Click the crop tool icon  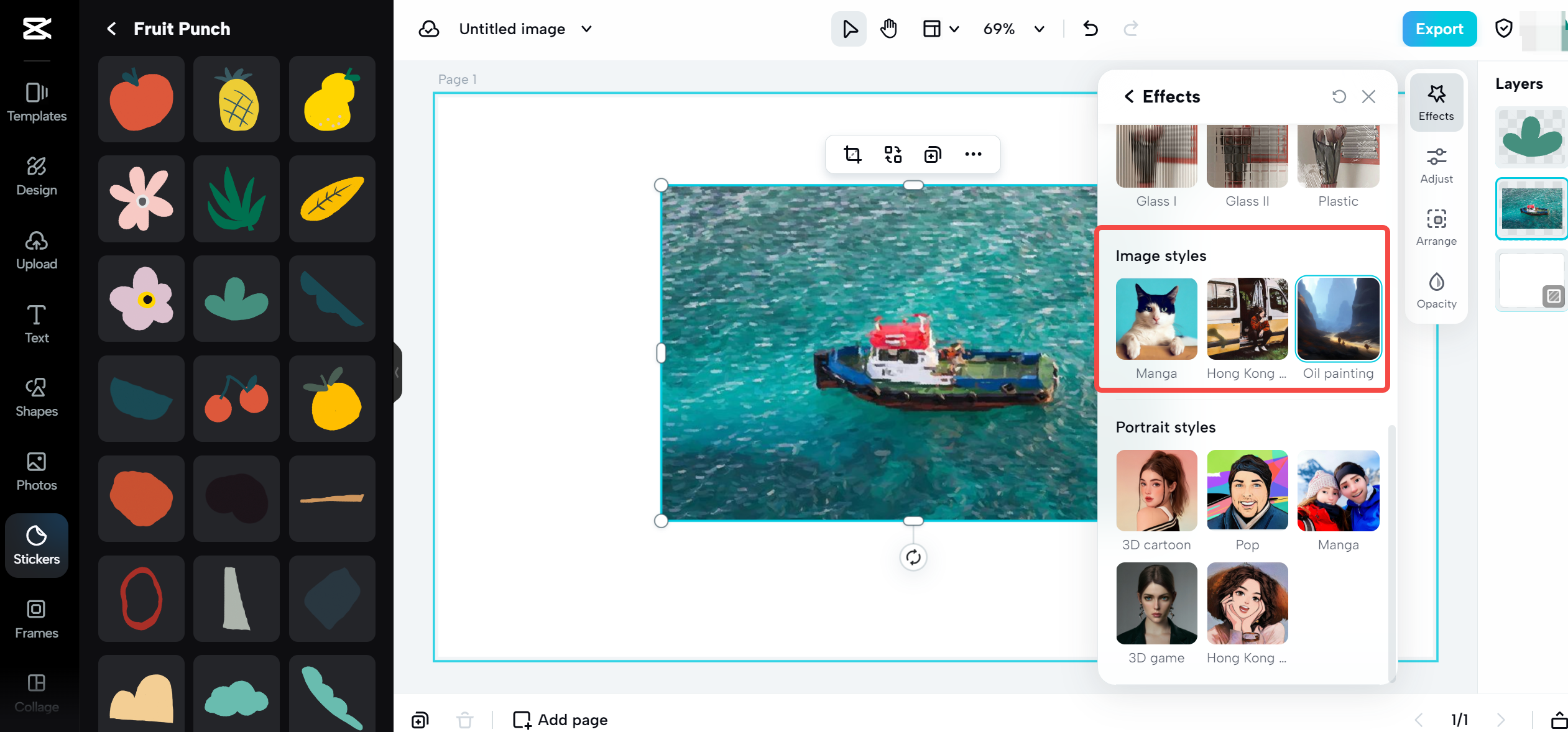pos(854,154)
